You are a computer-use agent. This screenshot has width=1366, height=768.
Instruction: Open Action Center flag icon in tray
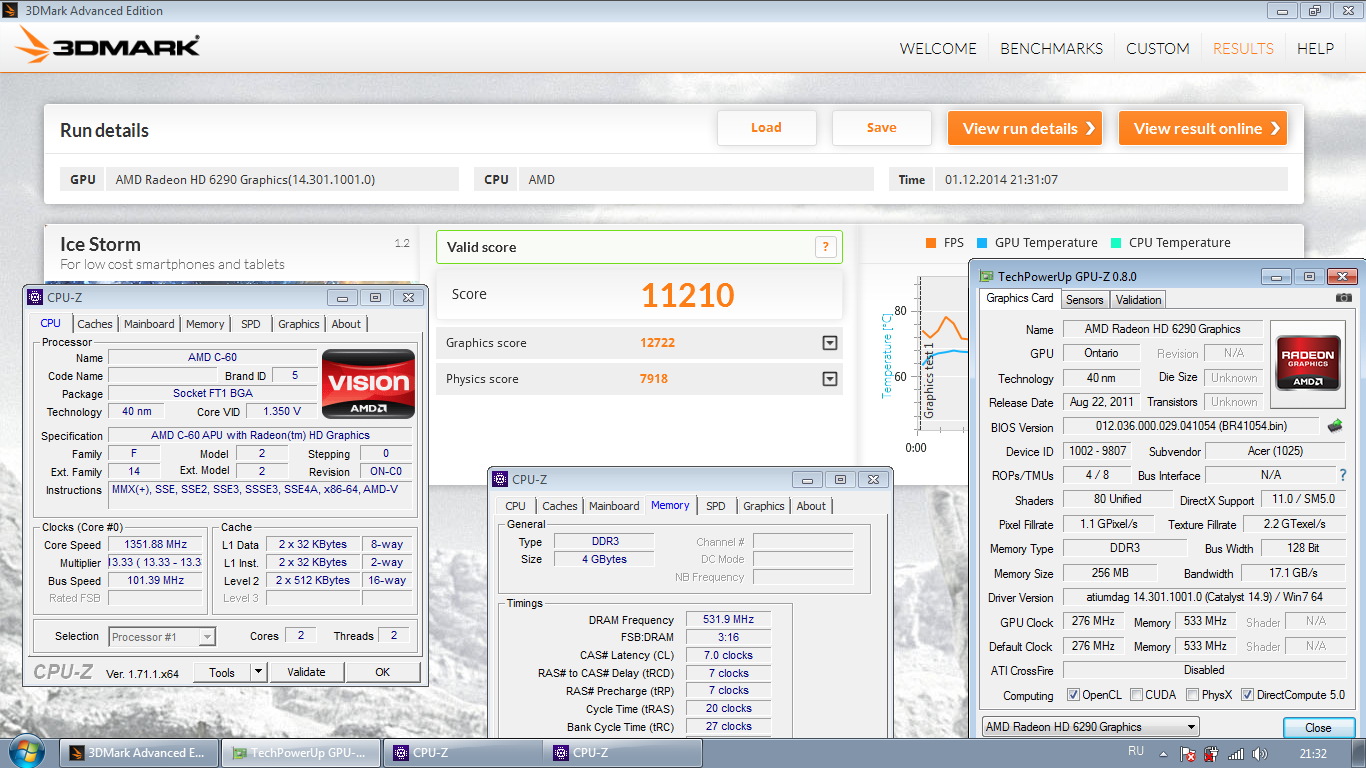[x=1188, y=754]
